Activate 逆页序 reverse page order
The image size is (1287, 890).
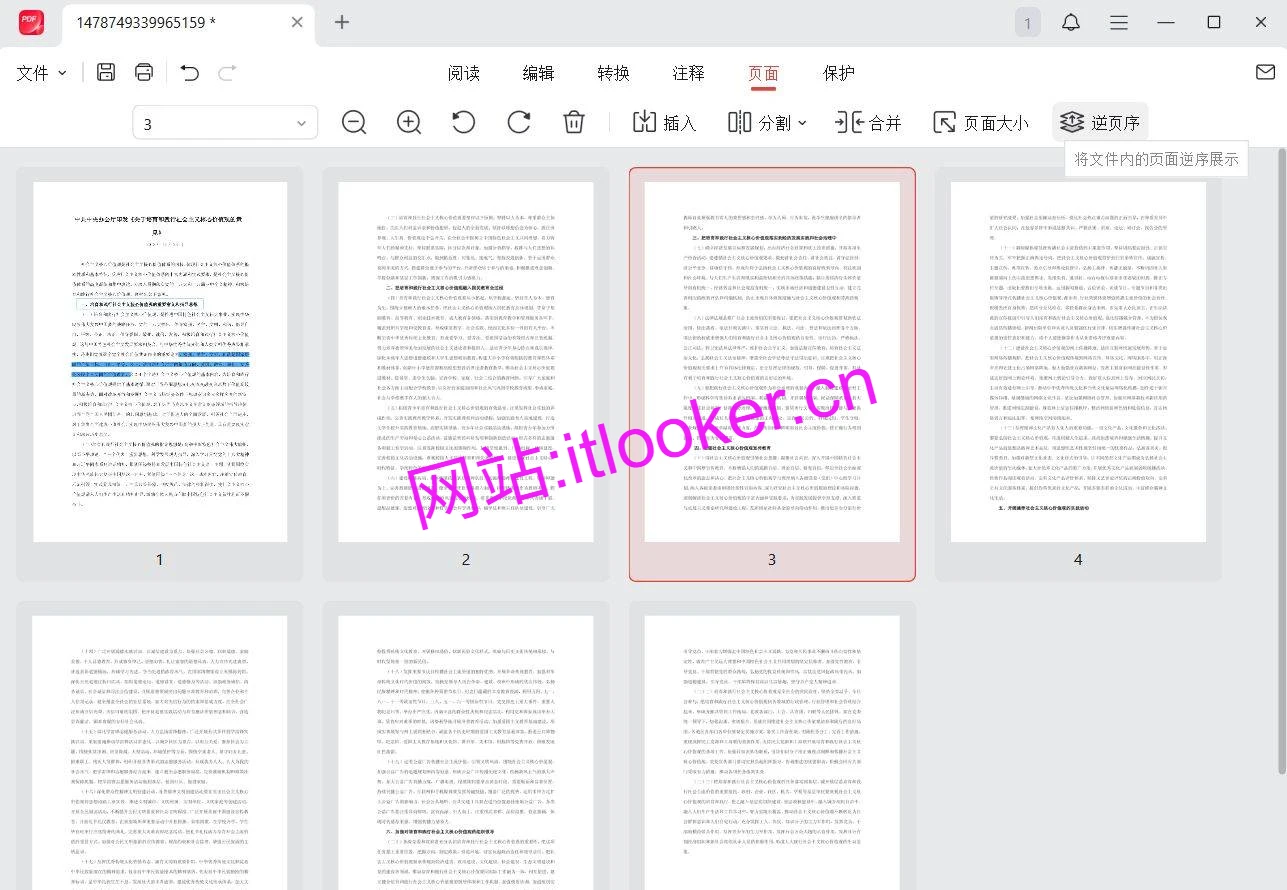(x=1099, y=122)
